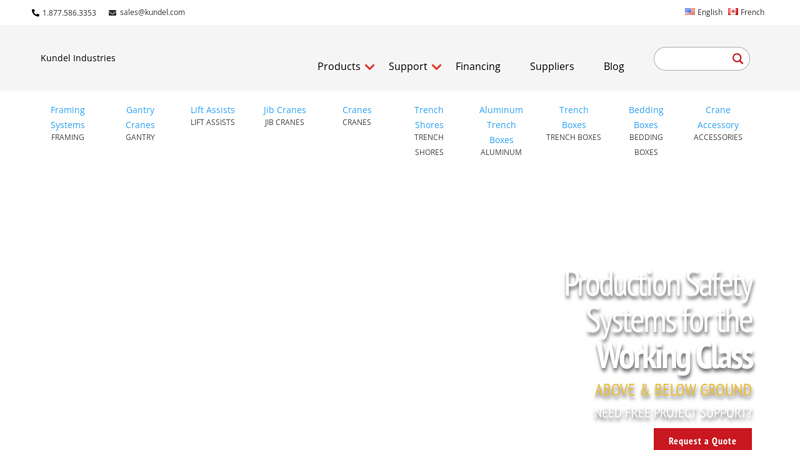The width and height of the screenshot is (800, 450).
Task: Click the phone icon in top bar
Action: pyautogui.click(x=35, y=13)
